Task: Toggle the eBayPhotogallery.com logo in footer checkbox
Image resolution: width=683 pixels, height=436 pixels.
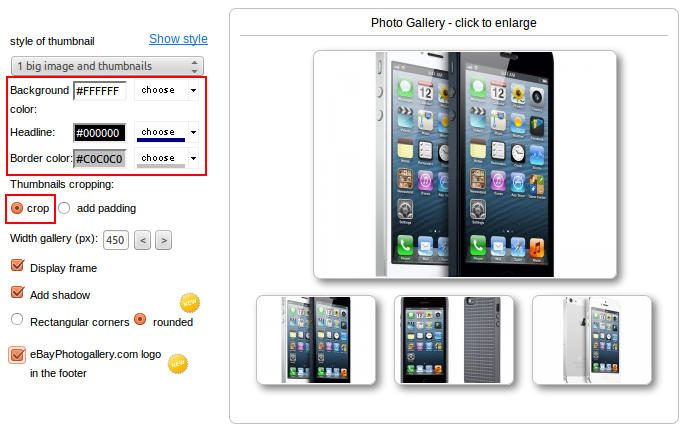Action: point(17,355)
